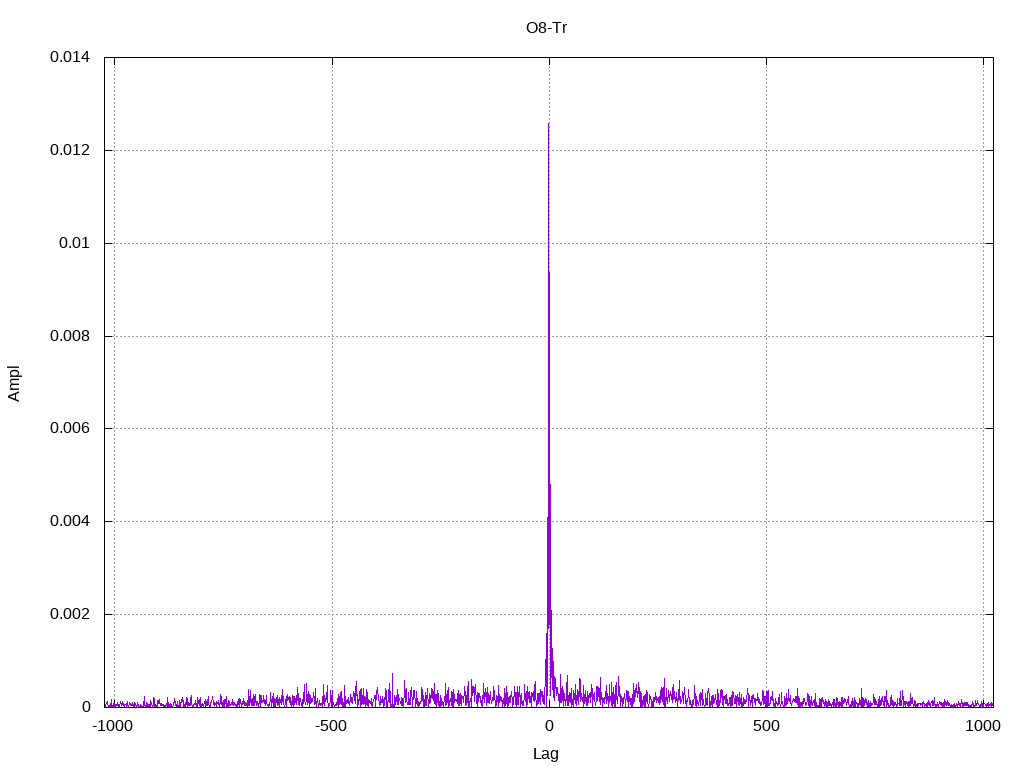
Task: Click the y-axis value 0.002
Action: tap(70, 614)
